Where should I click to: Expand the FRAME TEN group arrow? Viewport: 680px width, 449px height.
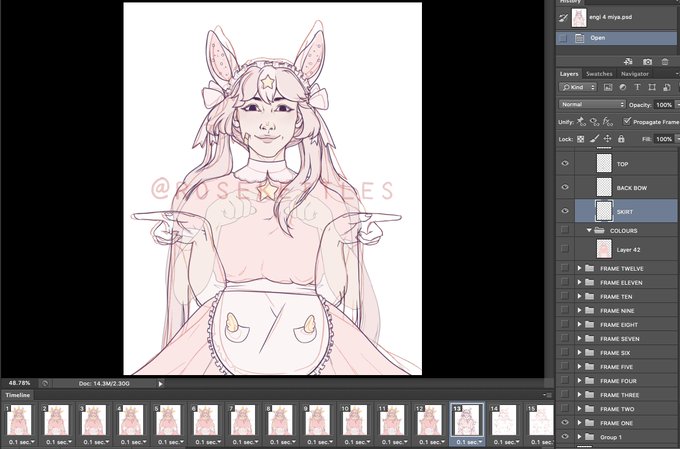pos(579,296)
